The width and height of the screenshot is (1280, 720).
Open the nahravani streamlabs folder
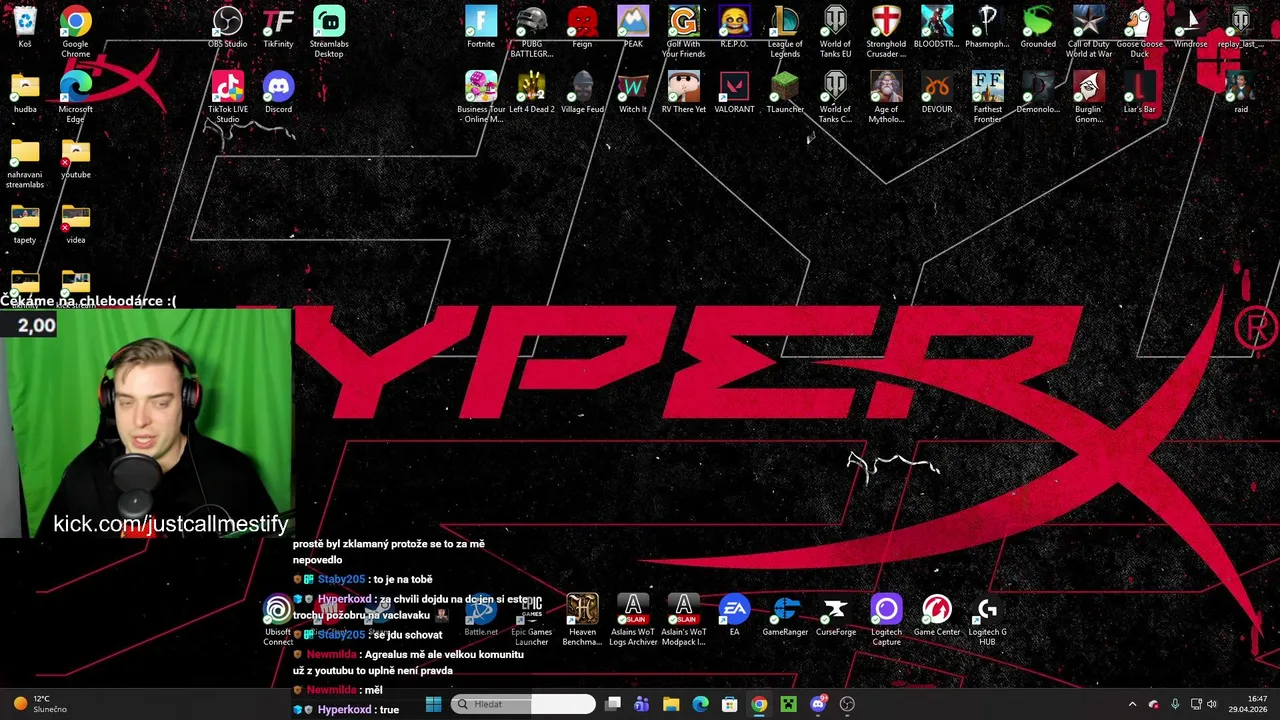(25, 163)
